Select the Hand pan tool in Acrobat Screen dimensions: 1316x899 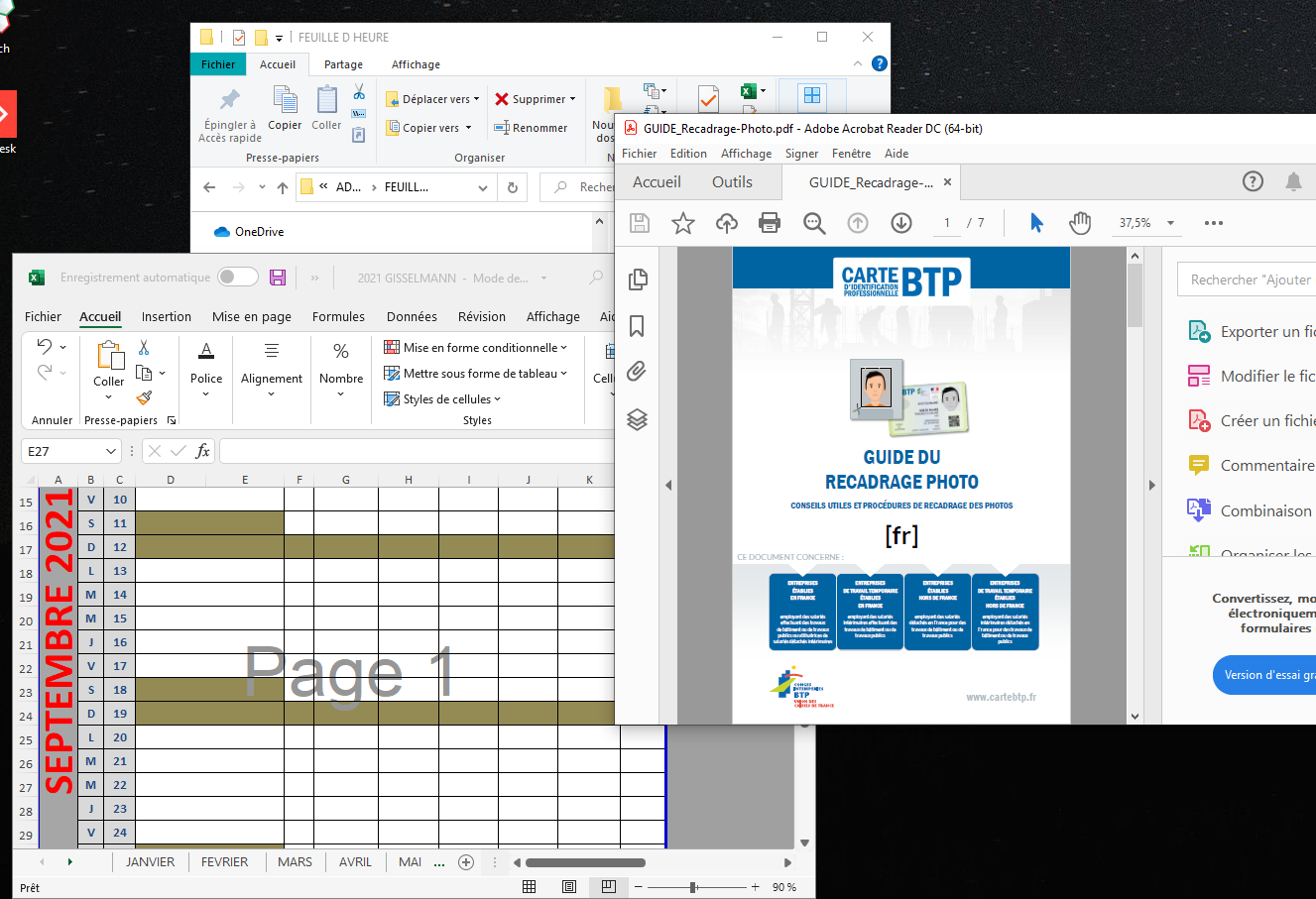[1080, 223]
